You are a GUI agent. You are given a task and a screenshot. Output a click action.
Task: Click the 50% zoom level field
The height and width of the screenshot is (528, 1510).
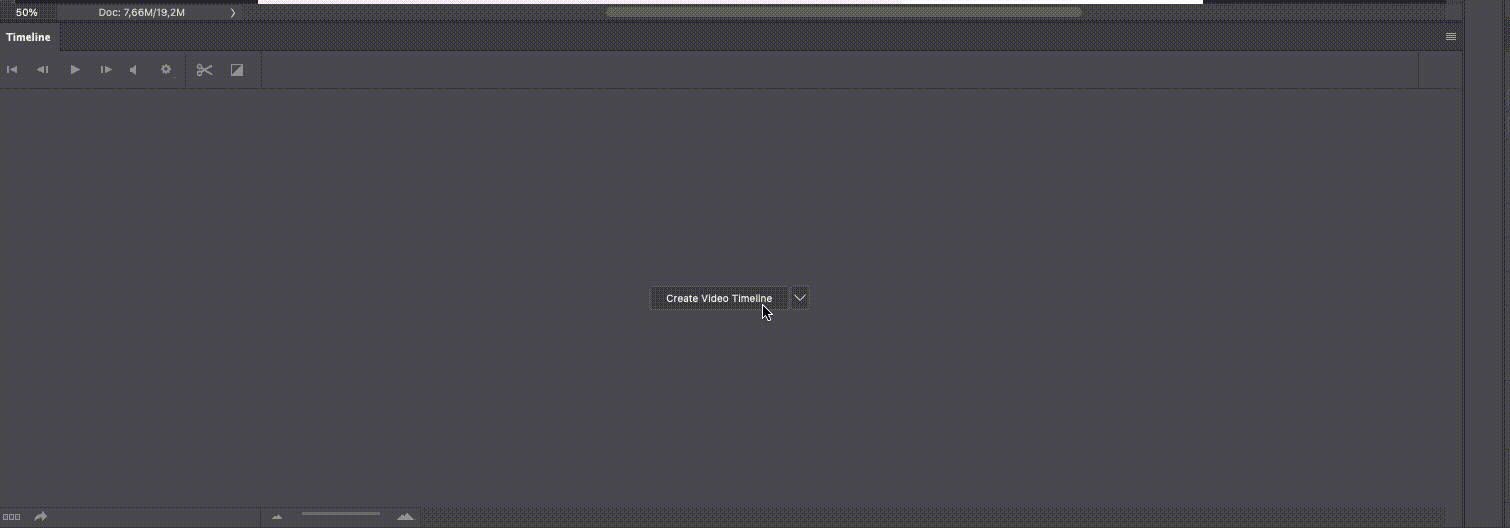point(27,13)
